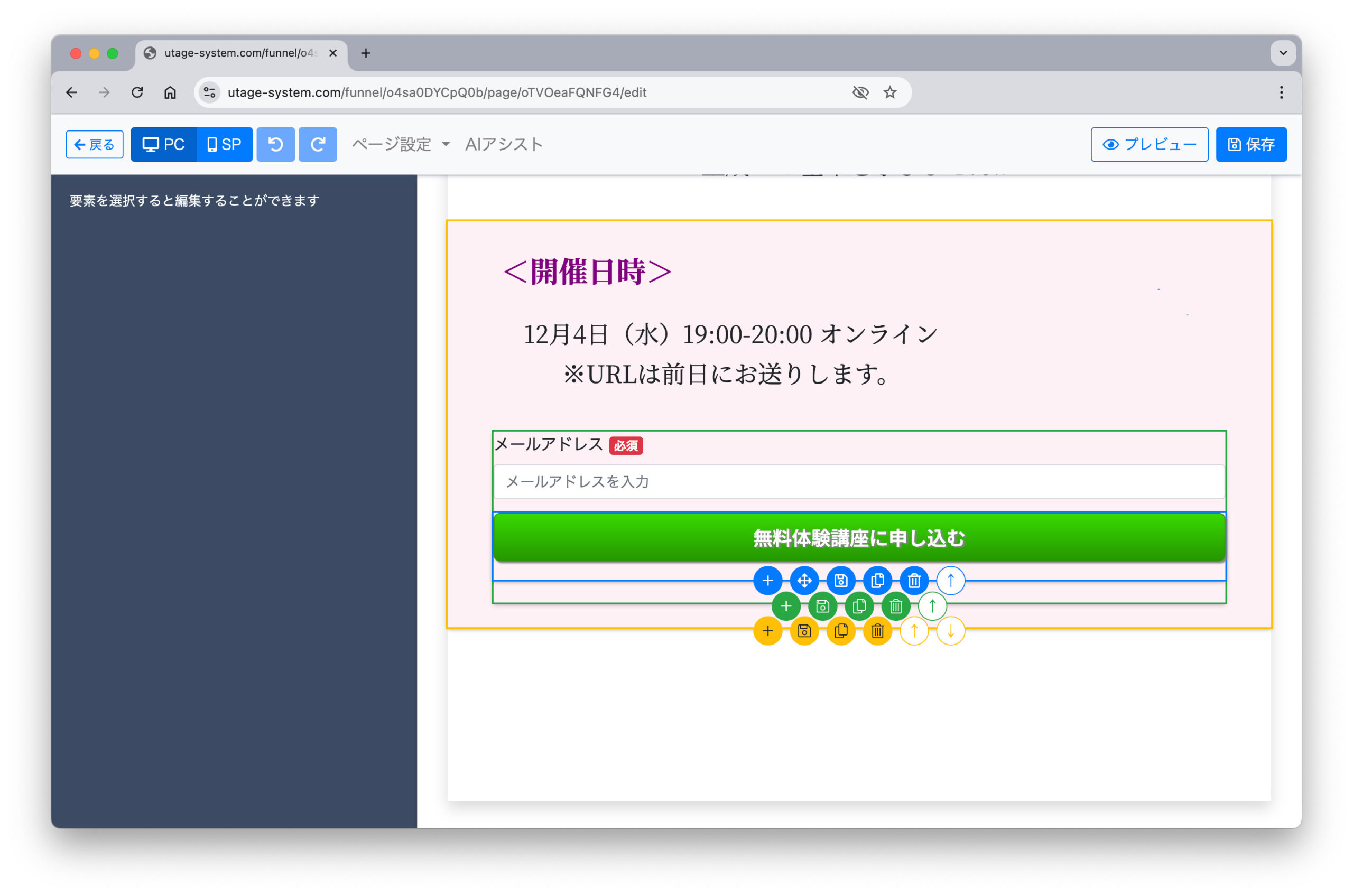The image size is (1353, 896).
Task: Switch to PC view mode
Action: pos(163,145)
